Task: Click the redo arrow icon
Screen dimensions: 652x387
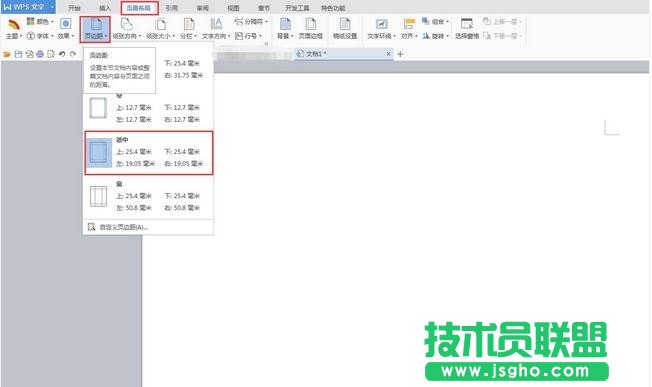Action: point(73,54)
